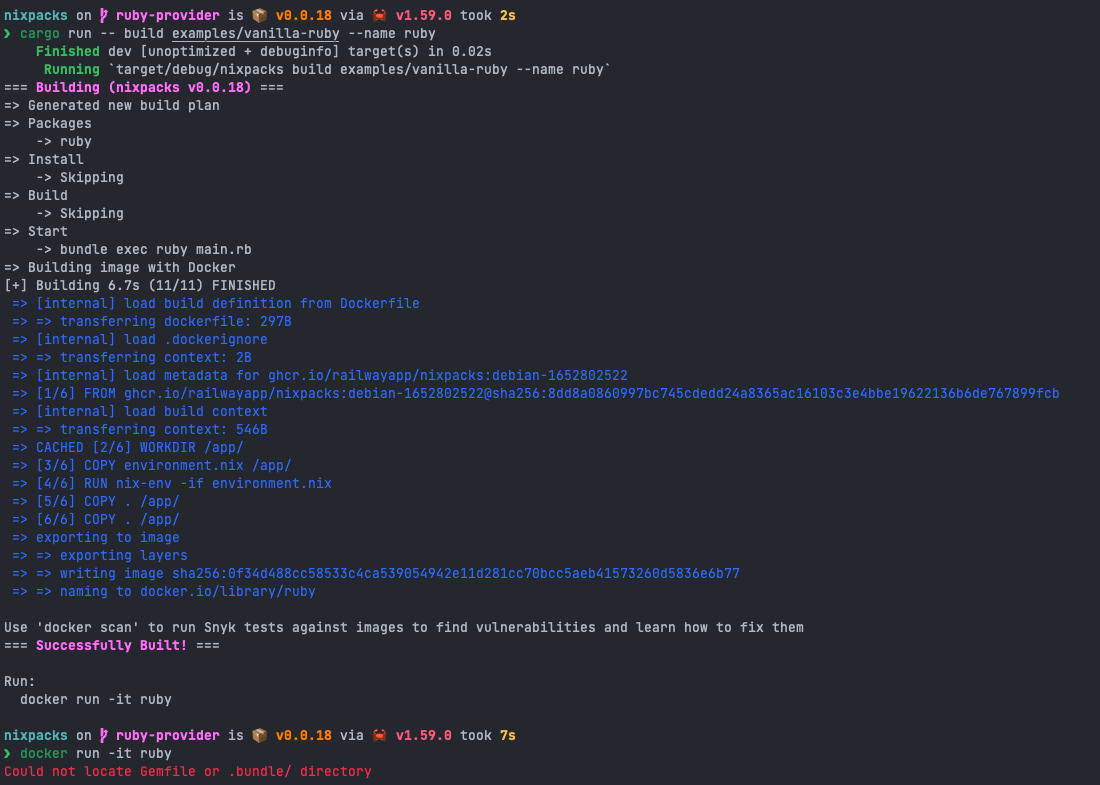The image size is (1100, 785).
Task: Click 'naming to docker.io/library/ruby' line
Action: pos(163,591)
